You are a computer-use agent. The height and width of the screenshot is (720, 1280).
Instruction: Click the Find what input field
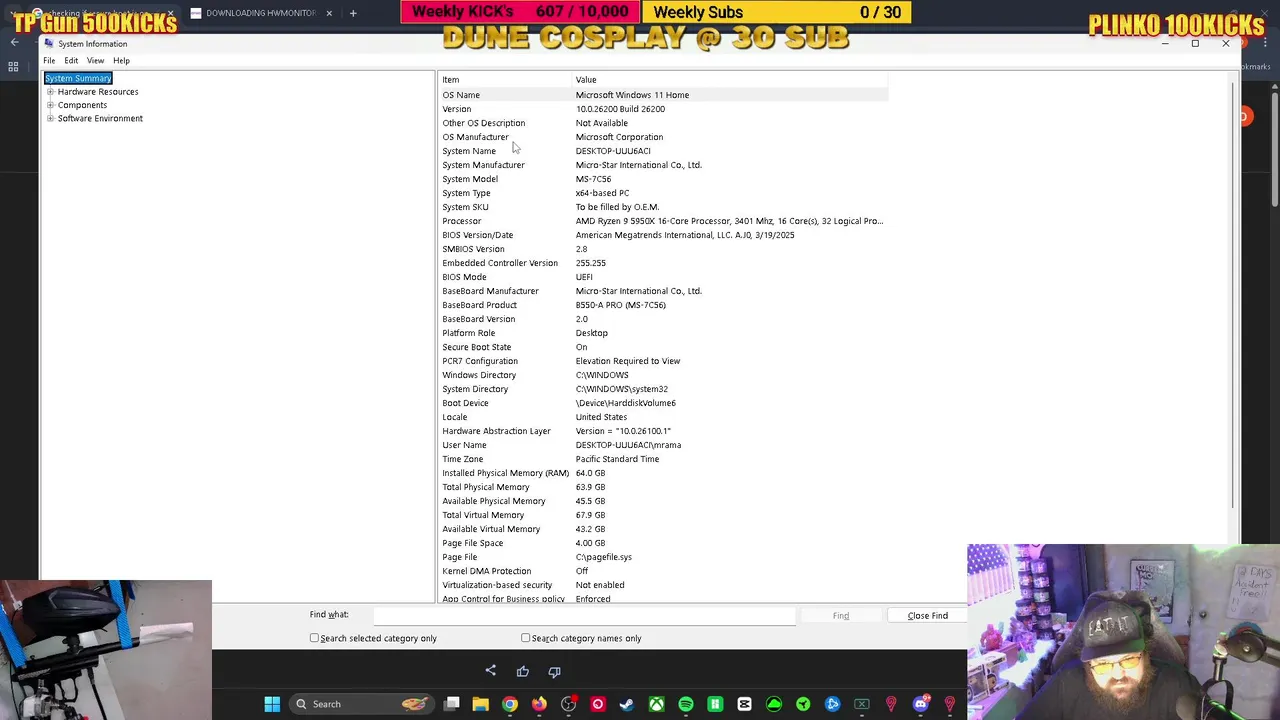(x=585, y=615)
